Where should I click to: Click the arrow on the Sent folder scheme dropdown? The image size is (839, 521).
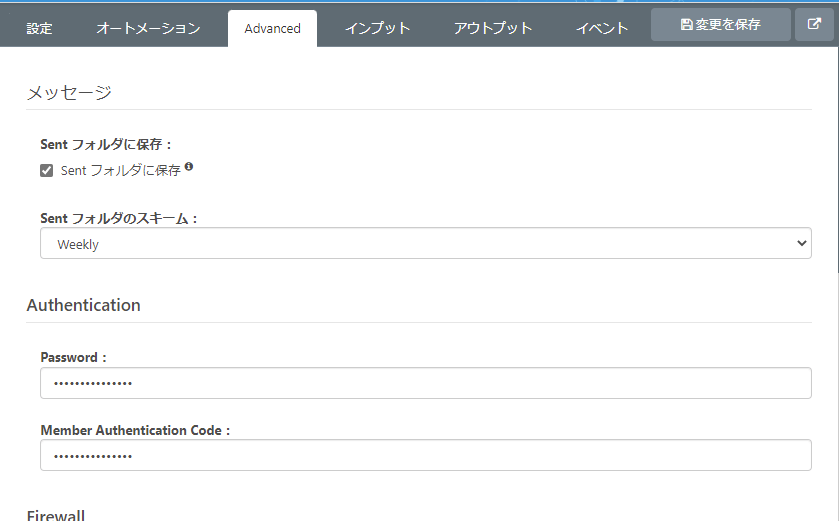800,244
